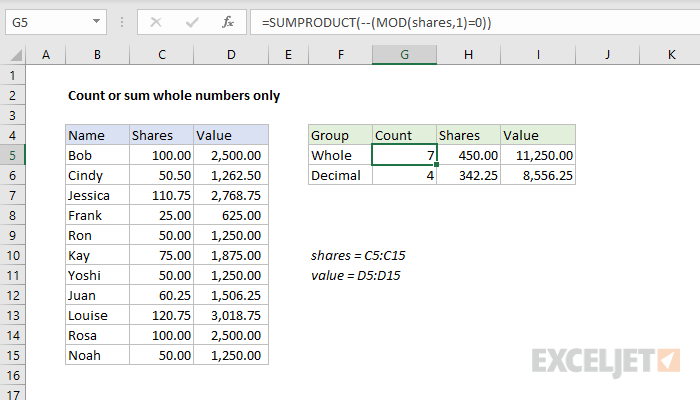Select column G header
700x400 pixels.
[404, 55]
